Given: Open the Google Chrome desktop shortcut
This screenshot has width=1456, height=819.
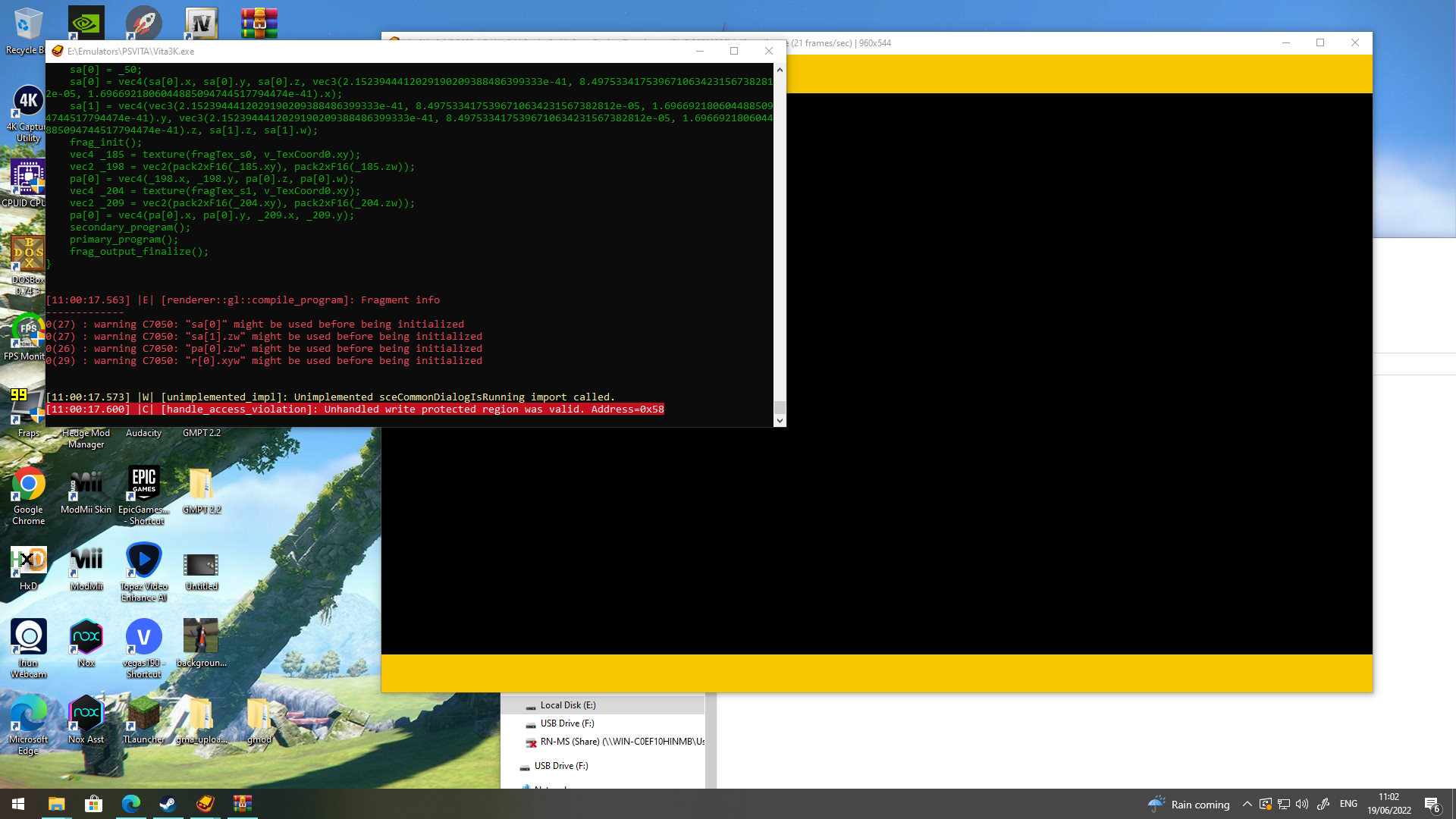Looking at the screenshot, I should 28,485.
